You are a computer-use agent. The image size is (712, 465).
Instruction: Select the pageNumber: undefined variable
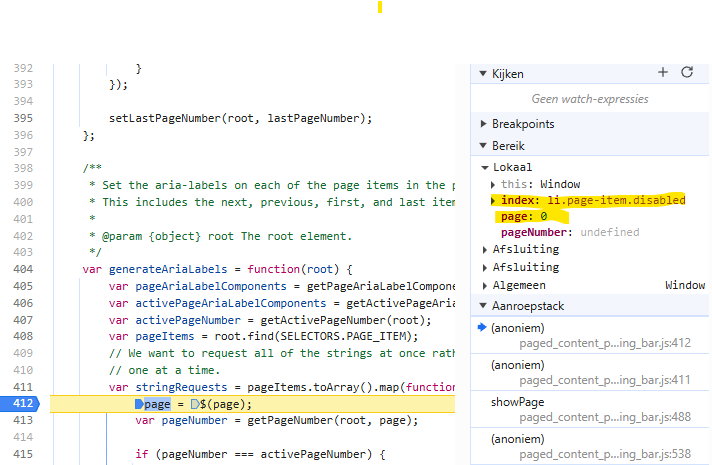click(x=570, y=232)
